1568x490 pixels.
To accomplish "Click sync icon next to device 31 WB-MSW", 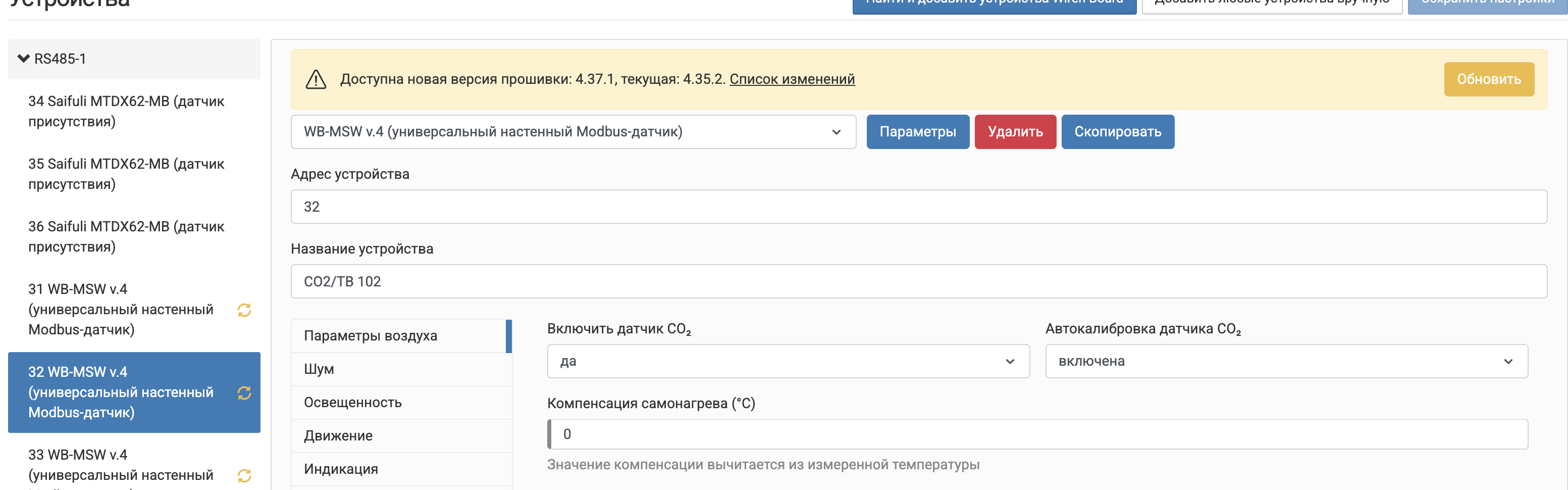I will (244, 310).
